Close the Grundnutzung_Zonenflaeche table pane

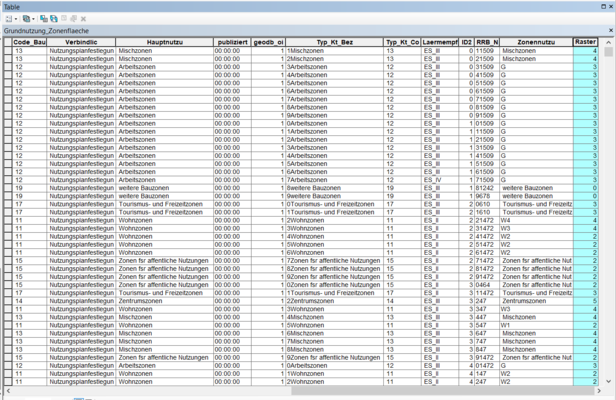click(x=609, y=31)
